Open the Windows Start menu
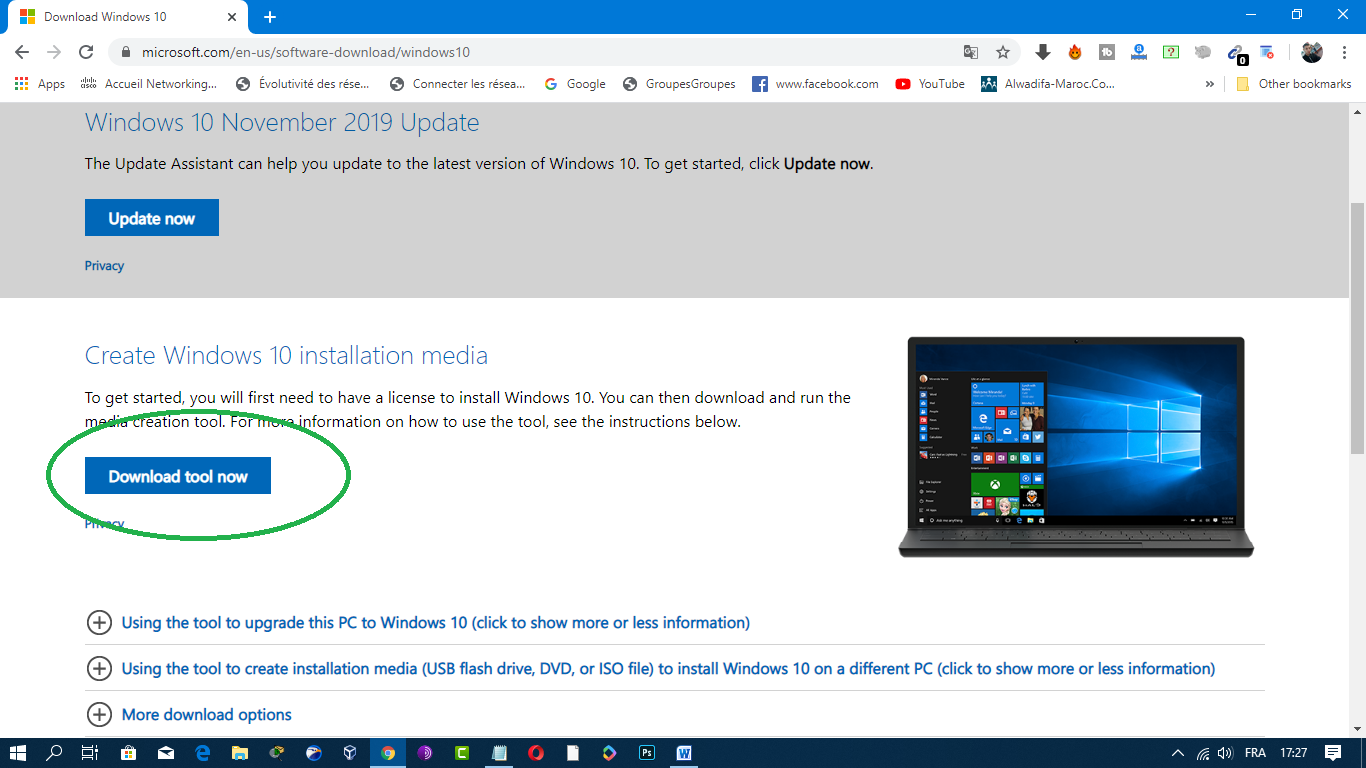The image size is (1366, 768). pyautogui.click(x=18, y=753)
